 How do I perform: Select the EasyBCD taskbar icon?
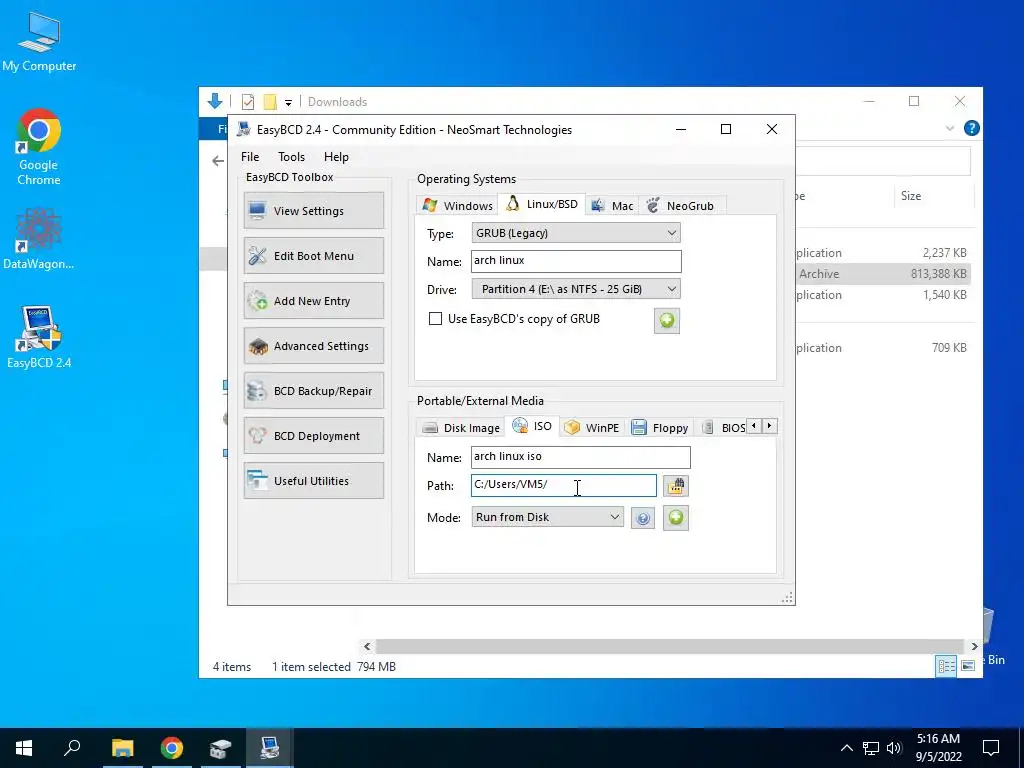270,748
